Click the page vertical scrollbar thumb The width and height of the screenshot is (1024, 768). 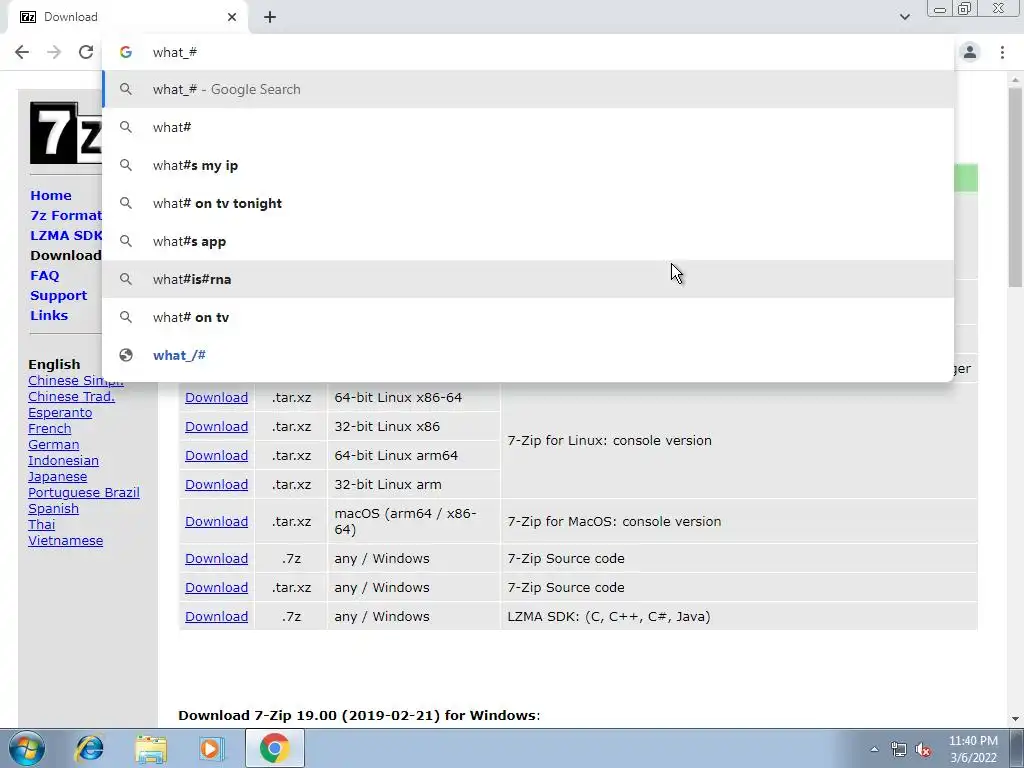[x=1015, y=186]
